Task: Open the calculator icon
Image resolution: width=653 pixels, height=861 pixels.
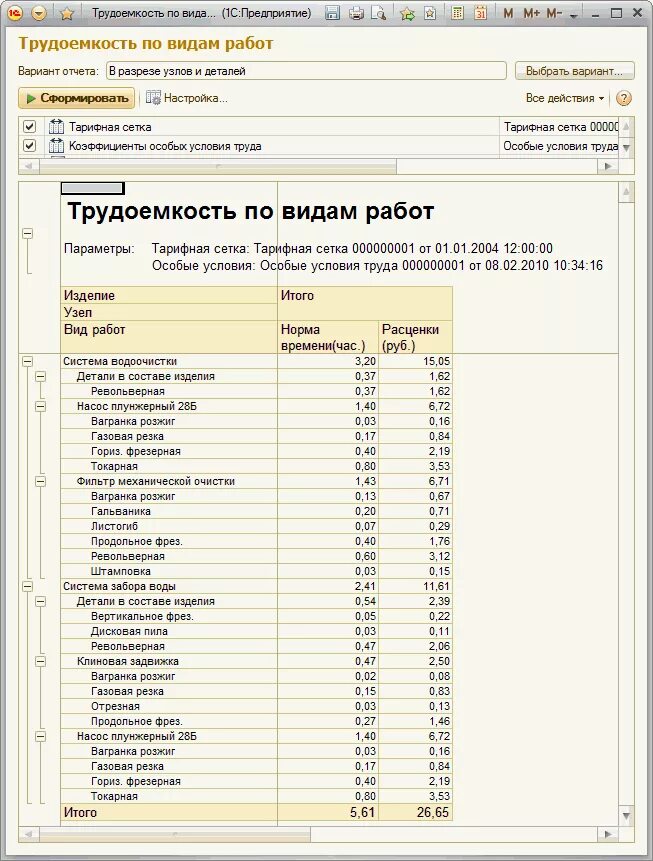Action: [457, 13]
